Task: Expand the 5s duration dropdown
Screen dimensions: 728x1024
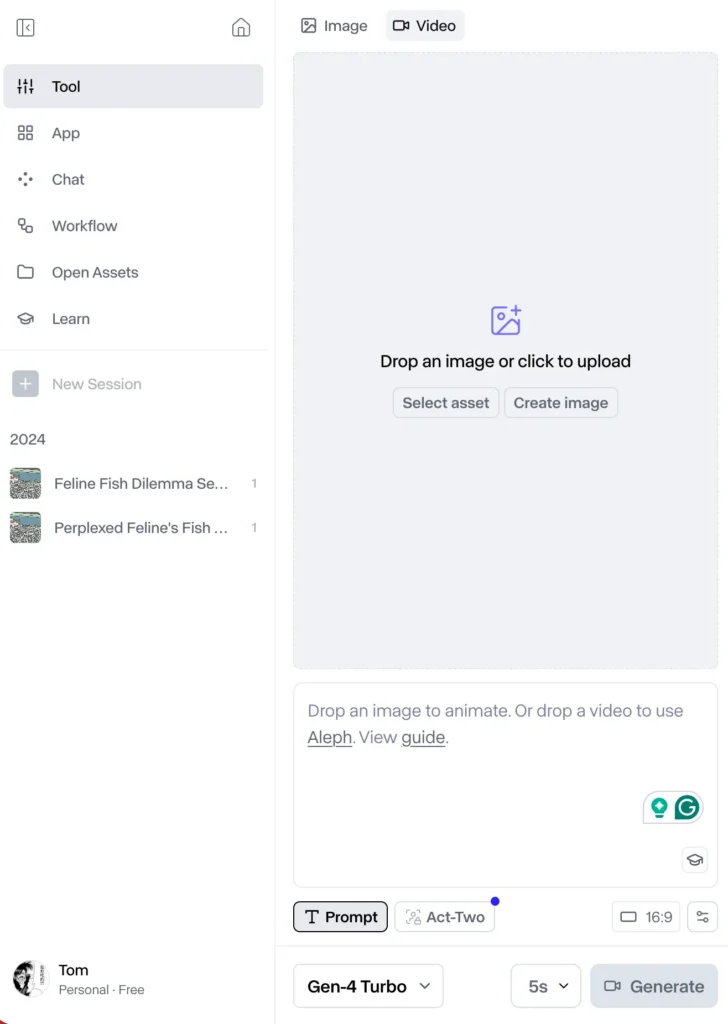Action: tap(546, 986)
